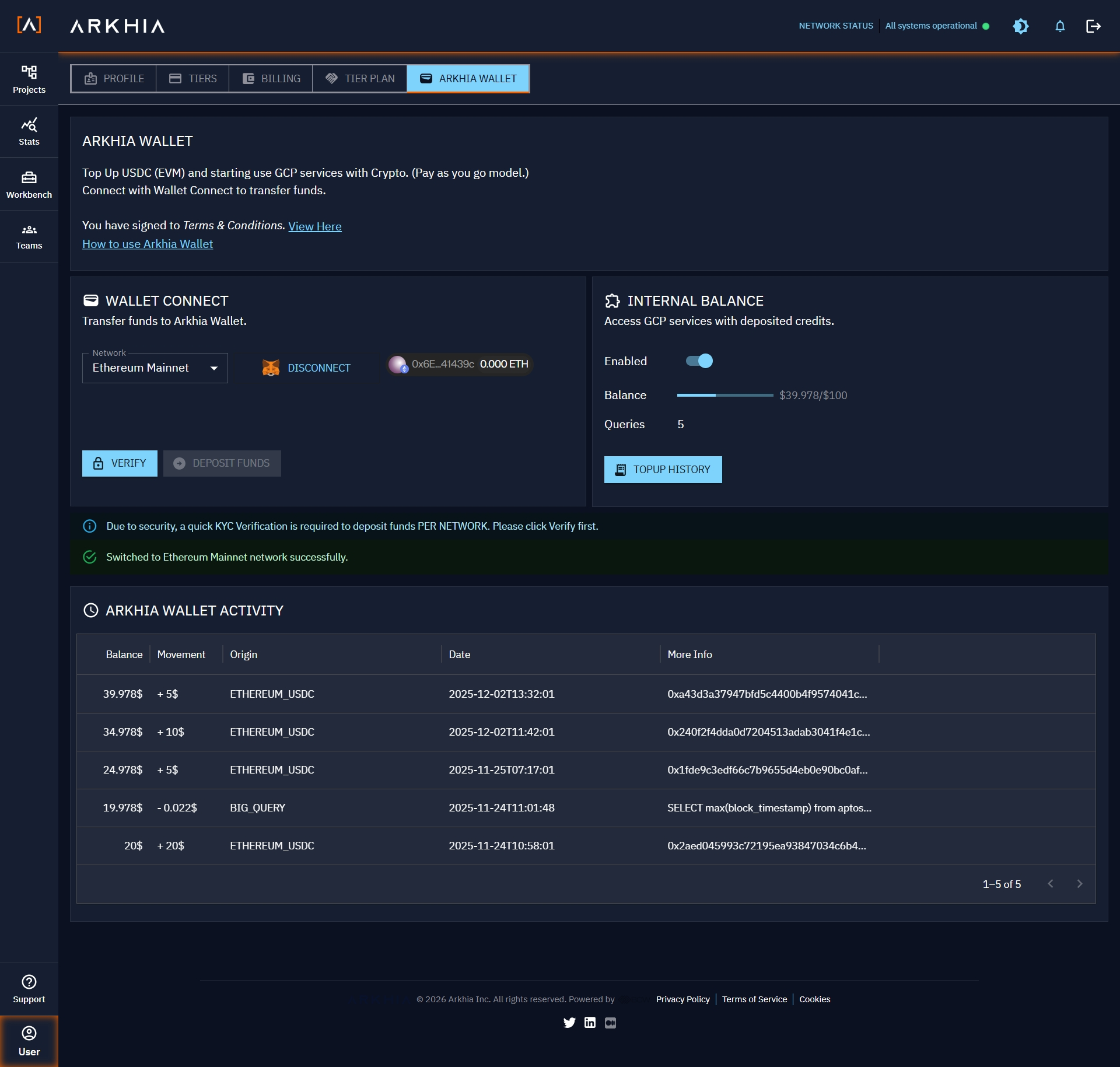Open TOPUP HISTORY

click(663, 469)
